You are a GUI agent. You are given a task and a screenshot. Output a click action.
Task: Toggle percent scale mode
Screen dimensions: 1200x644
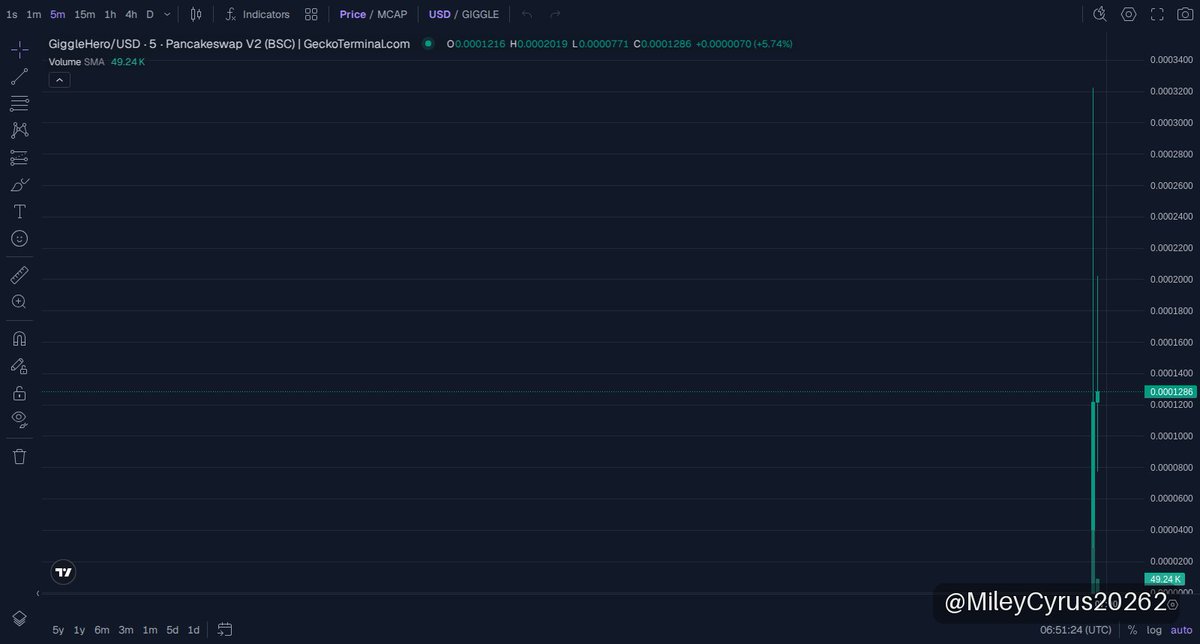tap(1132, 630)
